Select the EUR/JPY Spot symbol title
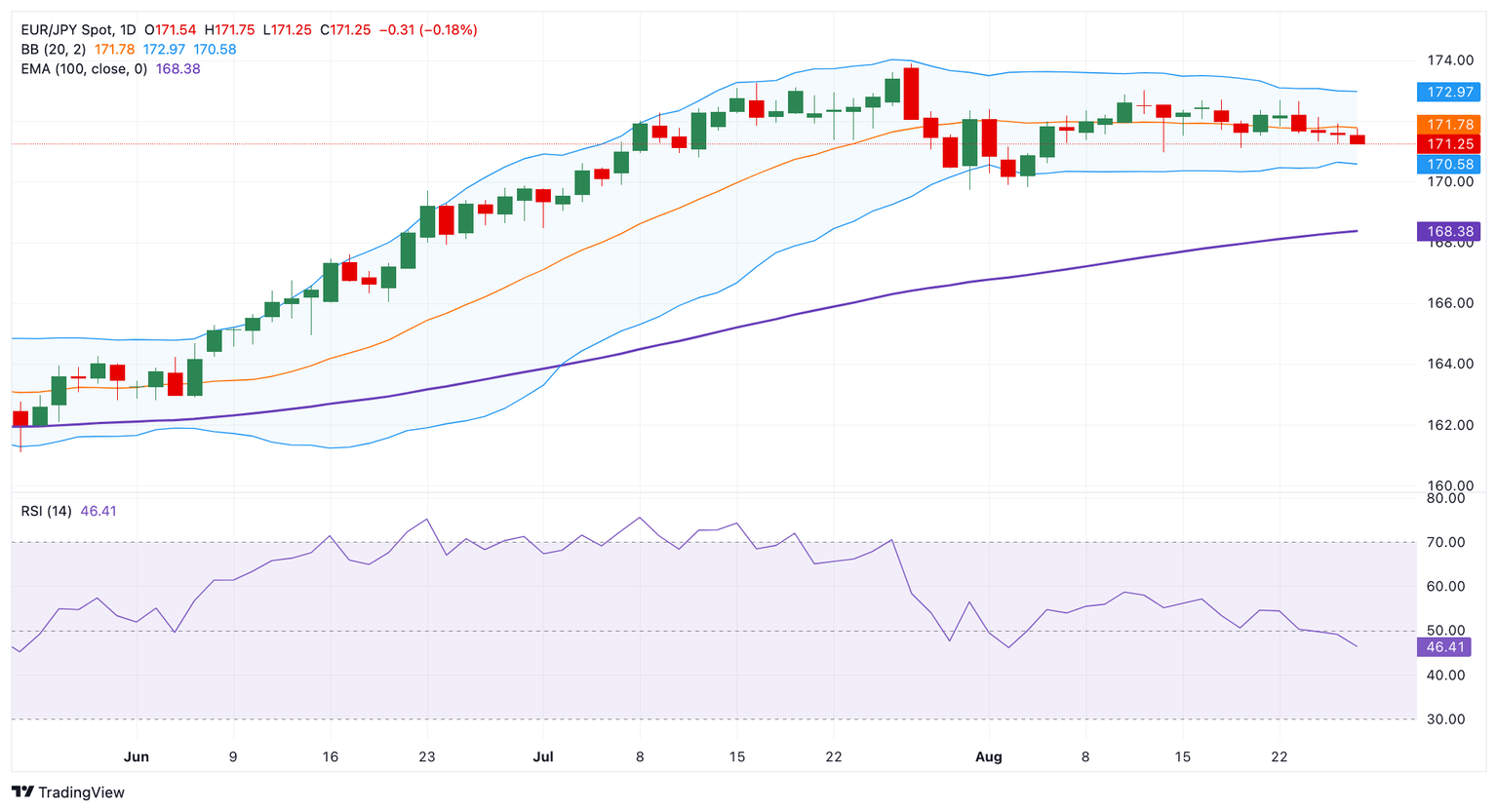1498x812 pixels. 66,30
